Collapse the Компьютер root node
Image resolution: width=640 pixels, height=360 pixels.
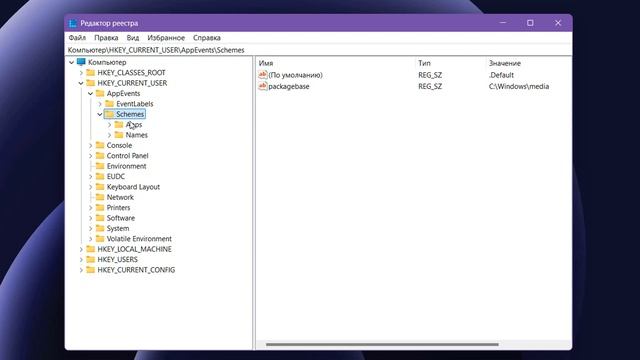72,62
